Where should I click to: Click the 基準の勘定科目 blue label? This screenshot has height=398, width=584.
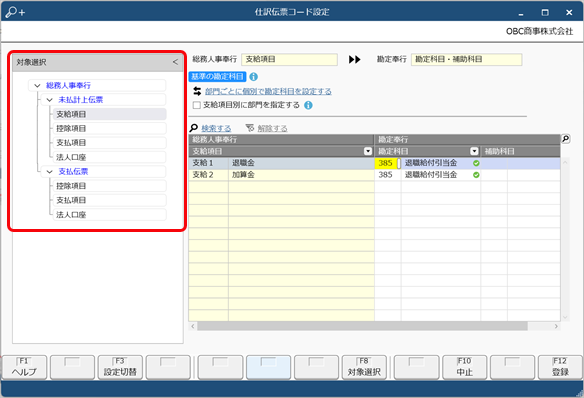tap(217, 77)
